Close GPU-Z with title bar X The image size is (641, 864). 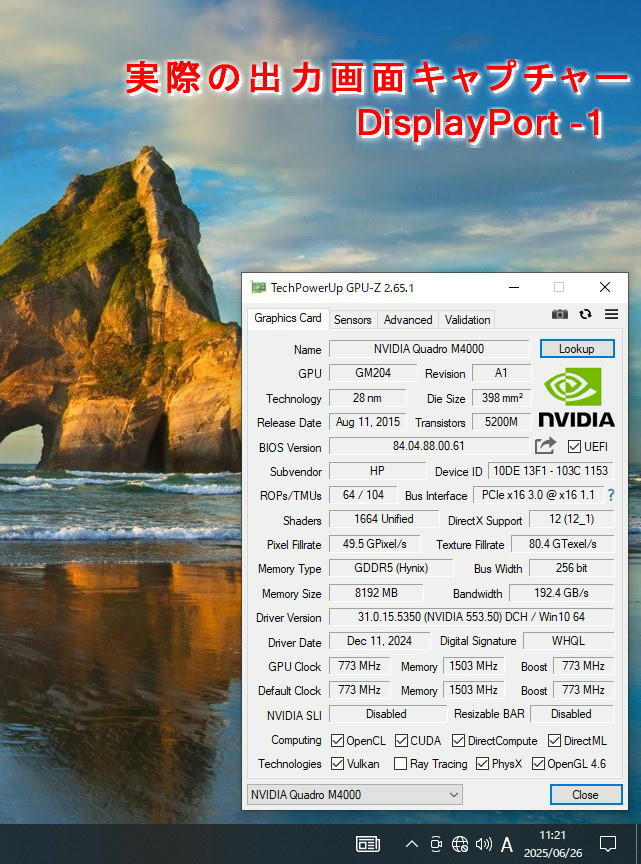pos(605,287)
